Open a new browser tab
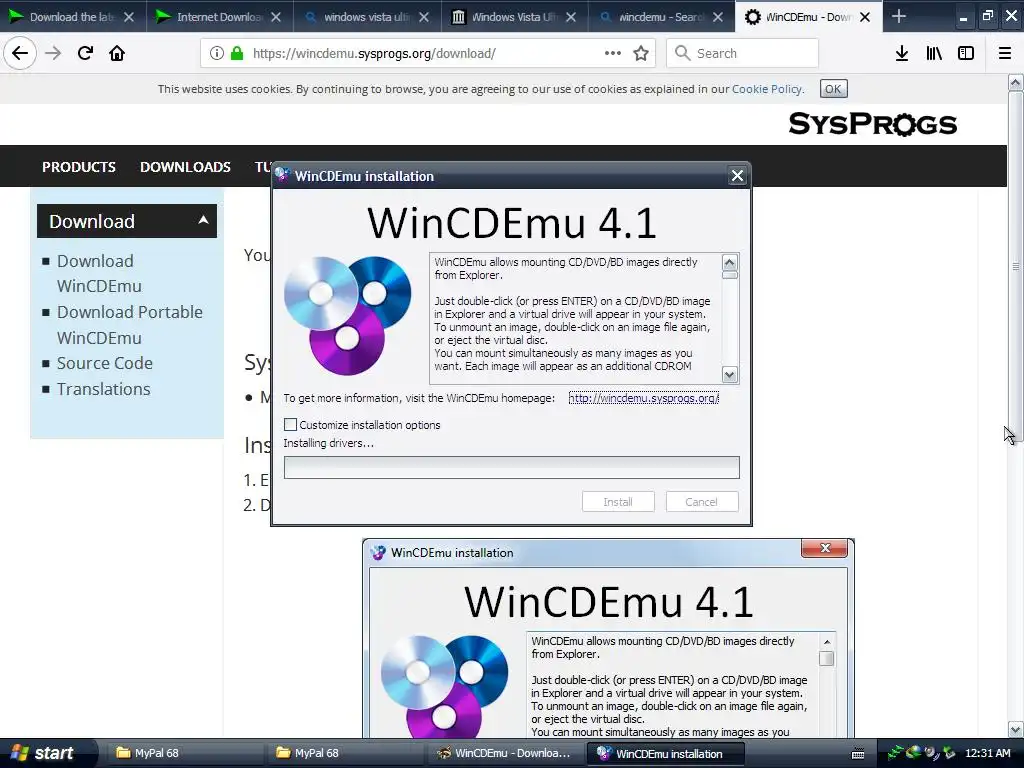 899,16
